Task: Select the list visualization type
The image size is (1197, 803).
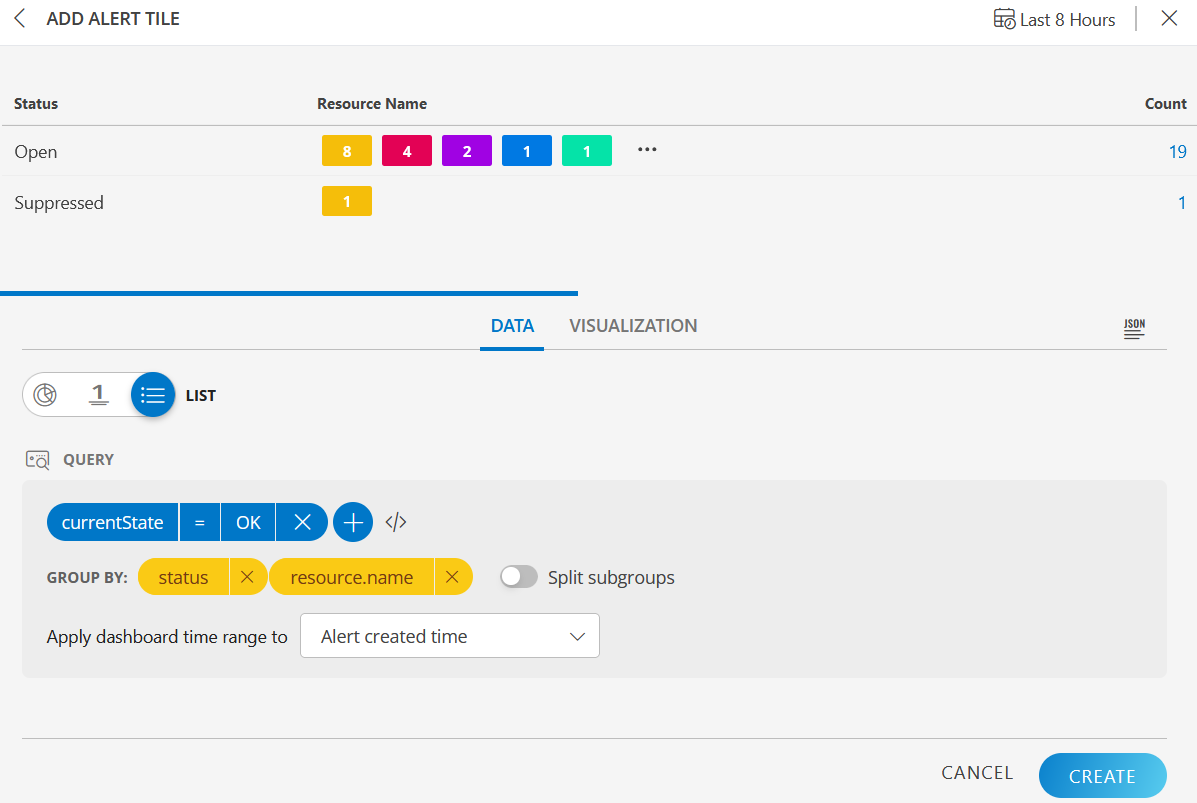Action: pos(152,394)
